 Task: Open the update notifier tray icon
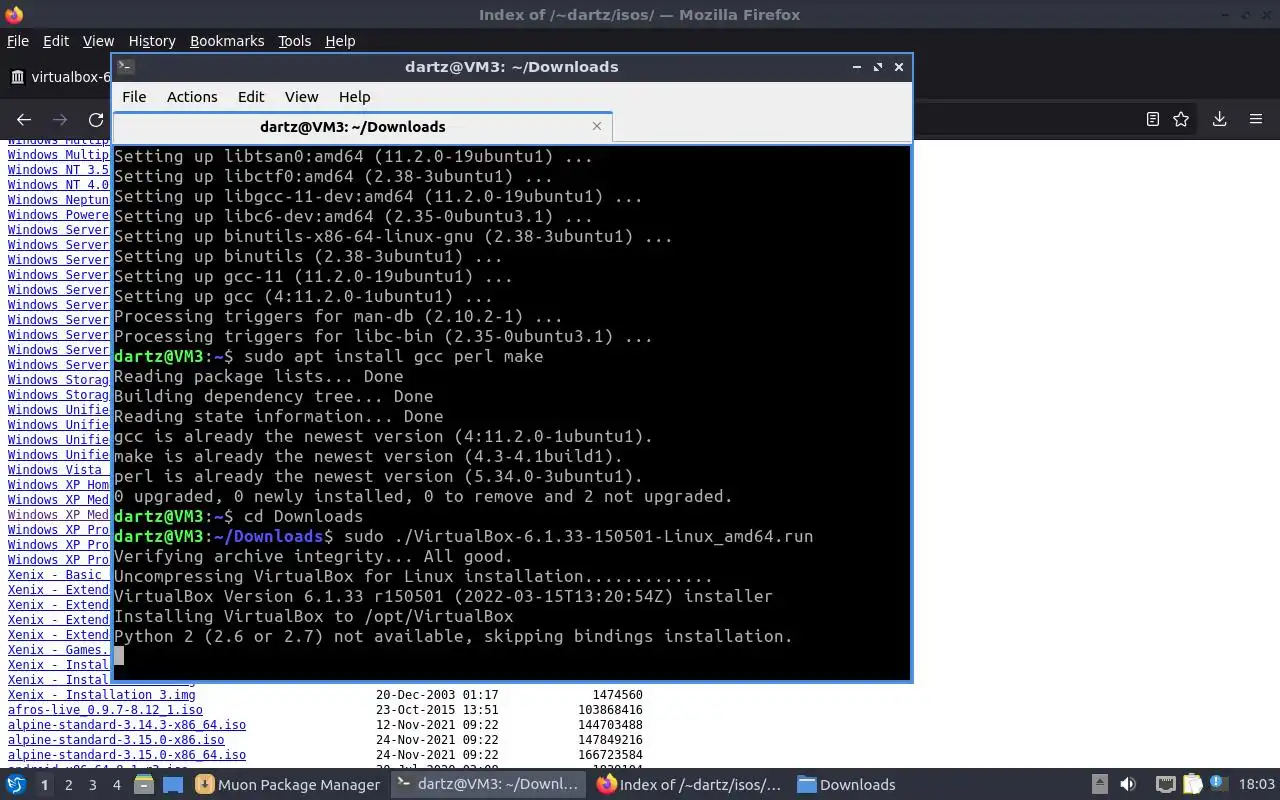tap(1218, 784)
